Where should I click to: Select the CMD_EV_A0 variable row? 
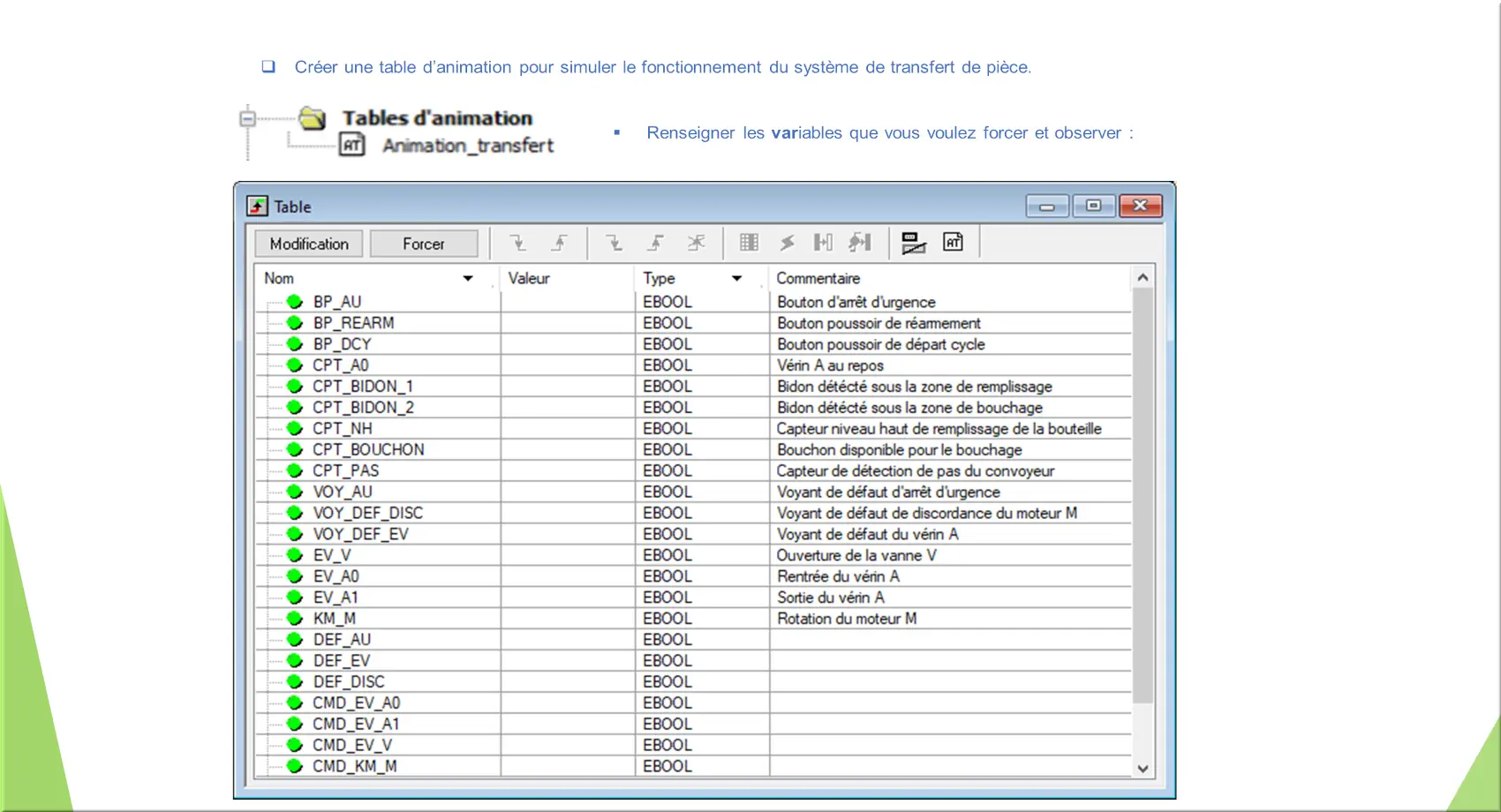tap(693, 703)
